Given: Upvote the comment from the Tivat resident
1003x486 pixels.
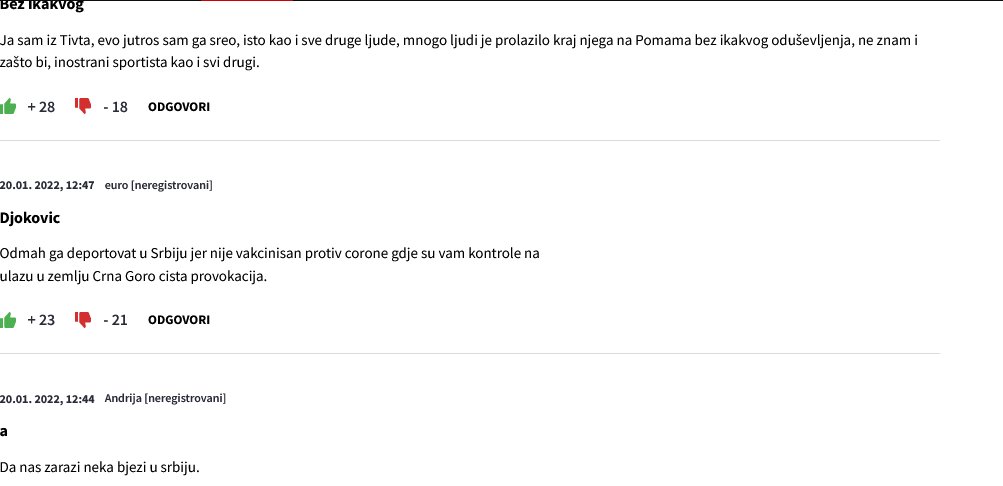Looking at the screenshot, I should 8,106.
